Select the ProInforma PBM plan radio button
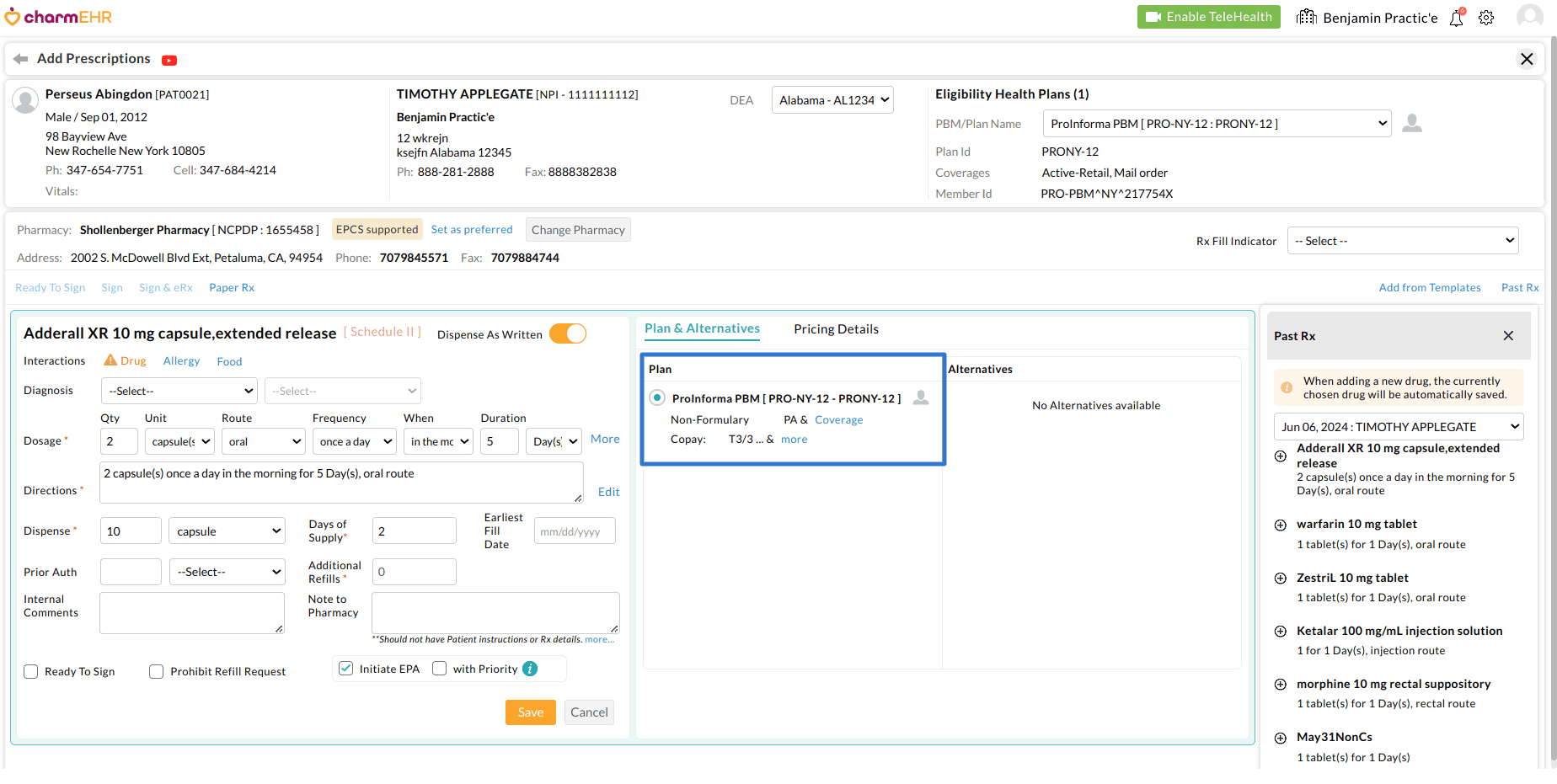The height and width of the screenshot is (784, 1557). point(657,398)
